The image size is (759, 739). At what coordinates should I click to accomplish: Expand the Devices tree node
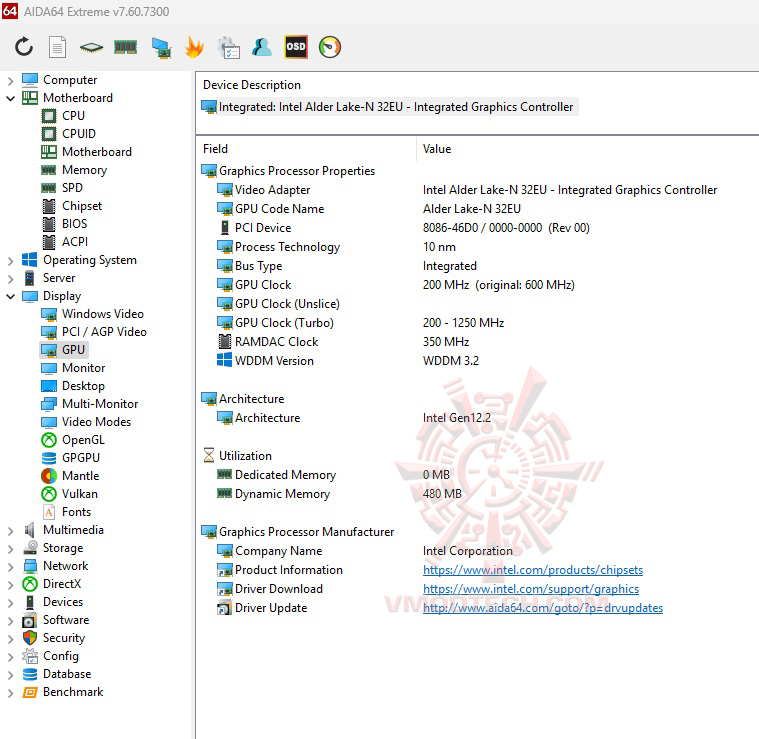point(10,603)
